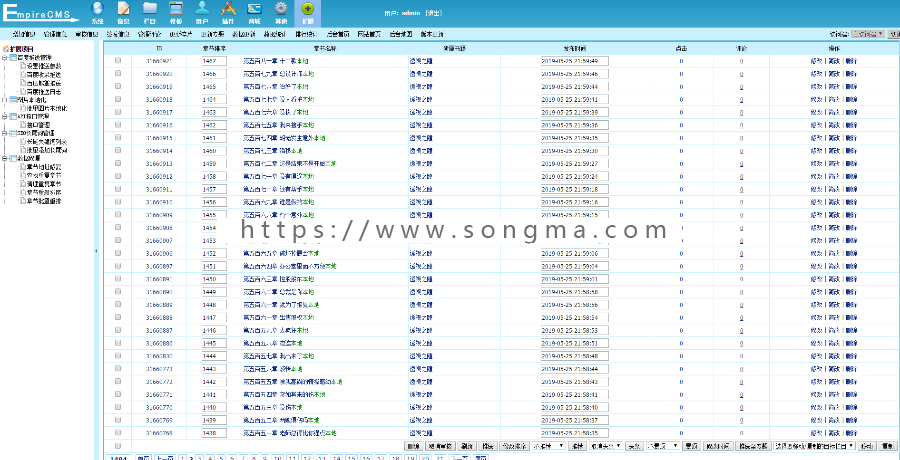Tick the checkbox for row ID 31660915
The width and height of the screenshot is (900, 460).
tap(118, 138)
